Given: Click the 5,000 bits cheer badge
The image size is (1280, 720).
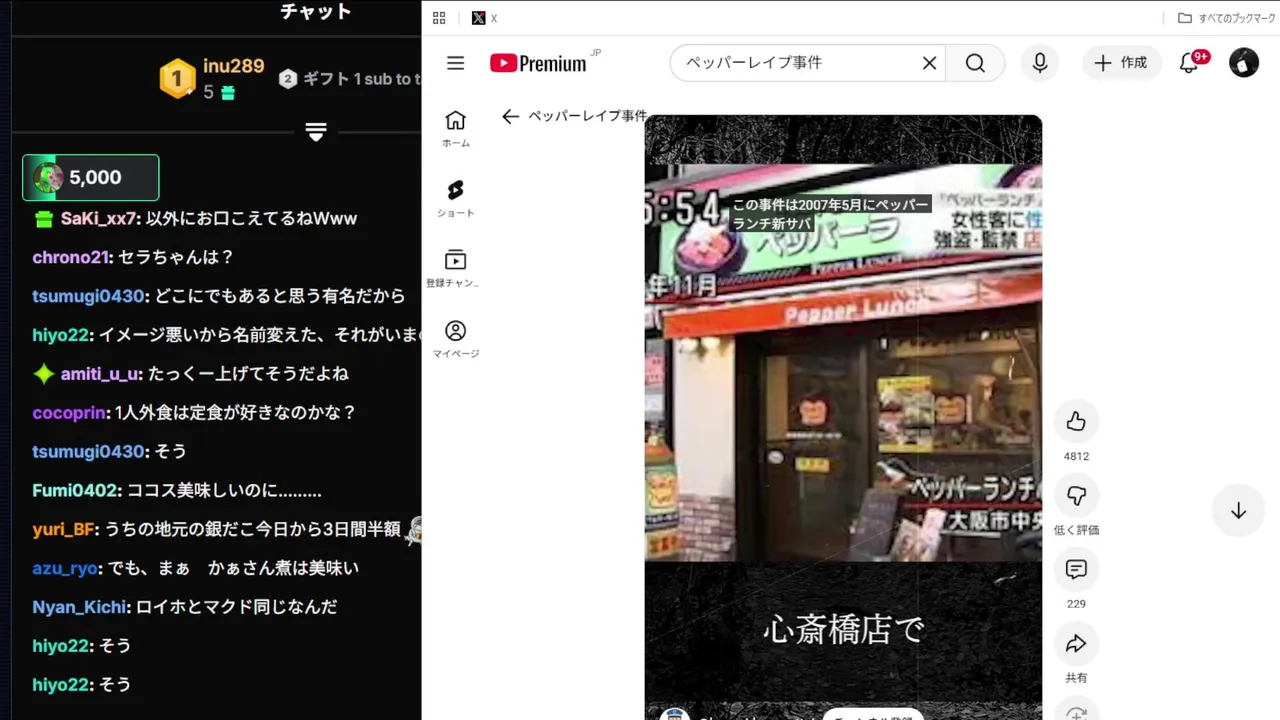Looking at the screenshot, I should [91, 178].
